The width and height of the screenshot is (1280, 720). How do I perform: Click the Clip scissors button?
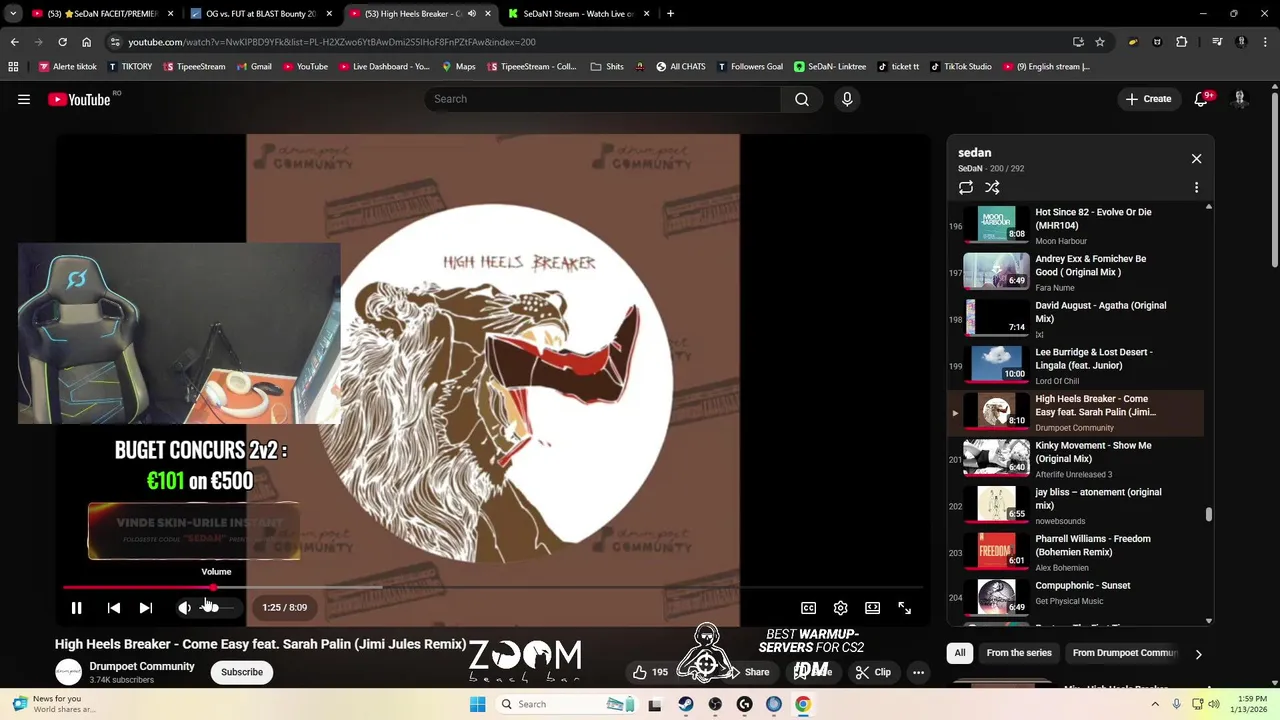pos(873,672)
